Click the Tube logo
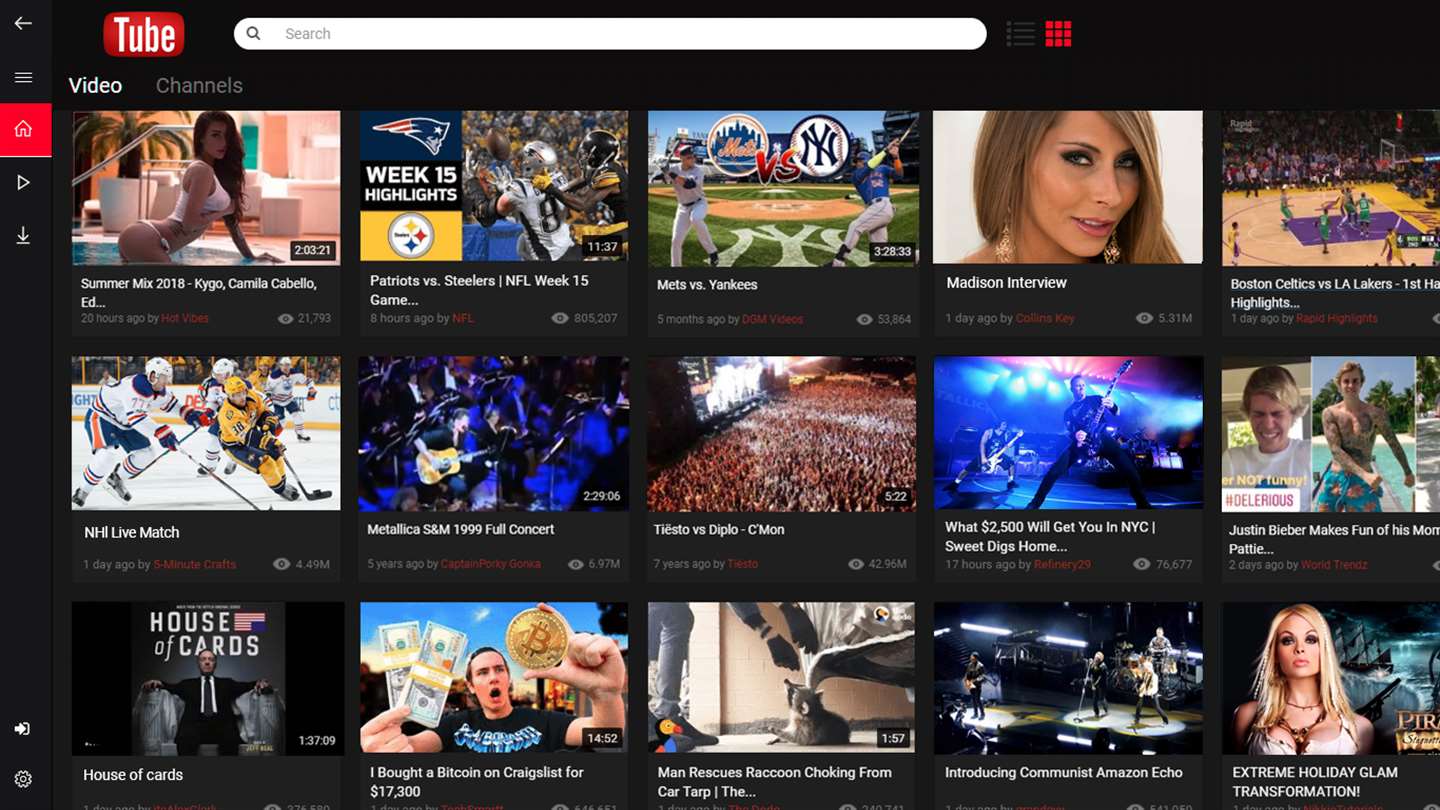This screenshot has width=1440, height=810. [144, 34]
